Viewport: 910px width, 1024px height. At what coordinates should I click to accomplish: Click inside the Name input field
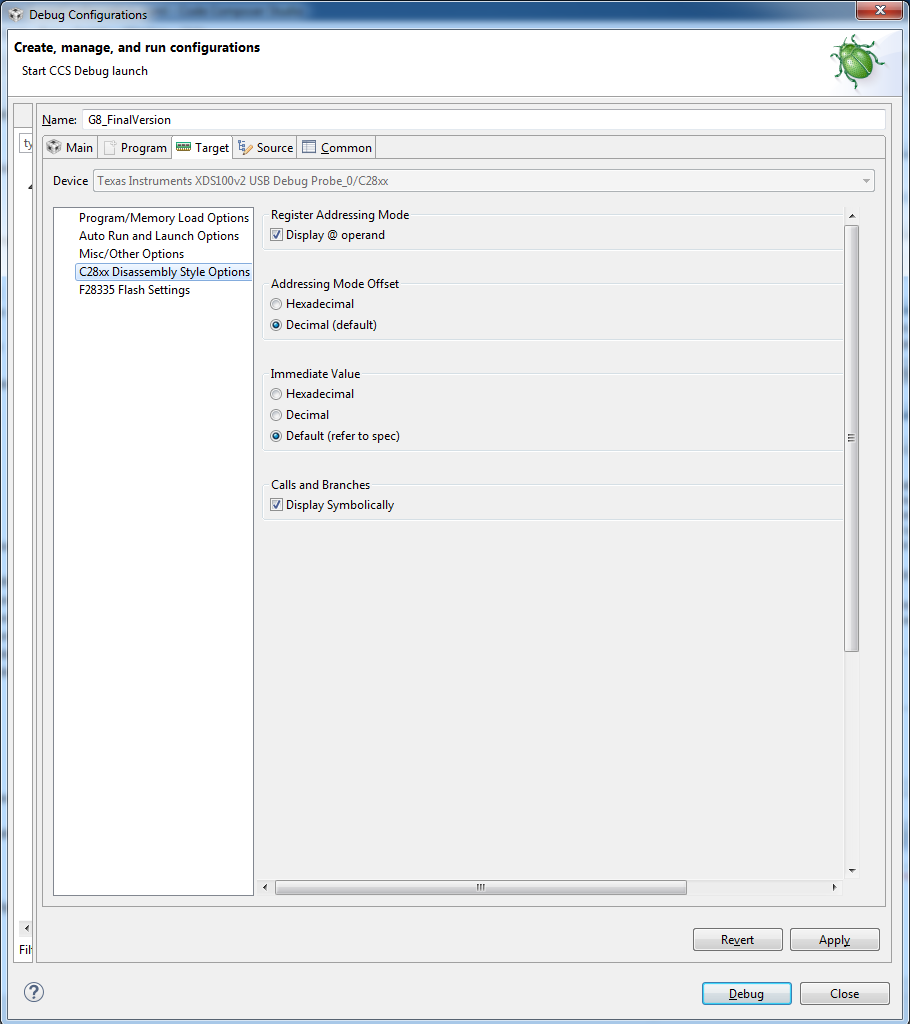click(300, 119)
